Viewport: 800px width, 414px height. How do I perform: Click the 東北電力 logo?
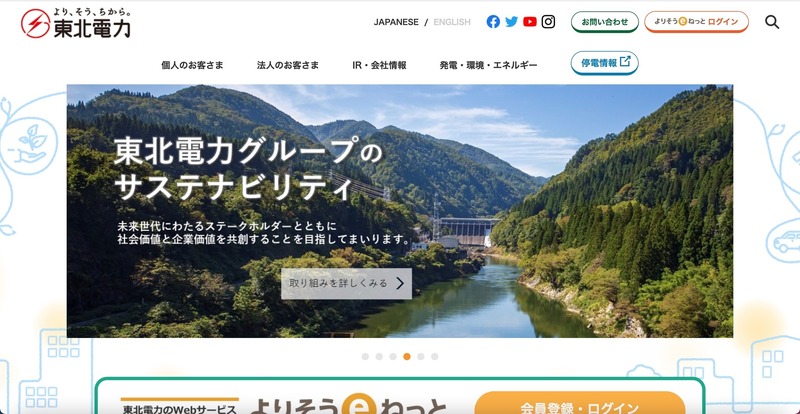(76, 23)
